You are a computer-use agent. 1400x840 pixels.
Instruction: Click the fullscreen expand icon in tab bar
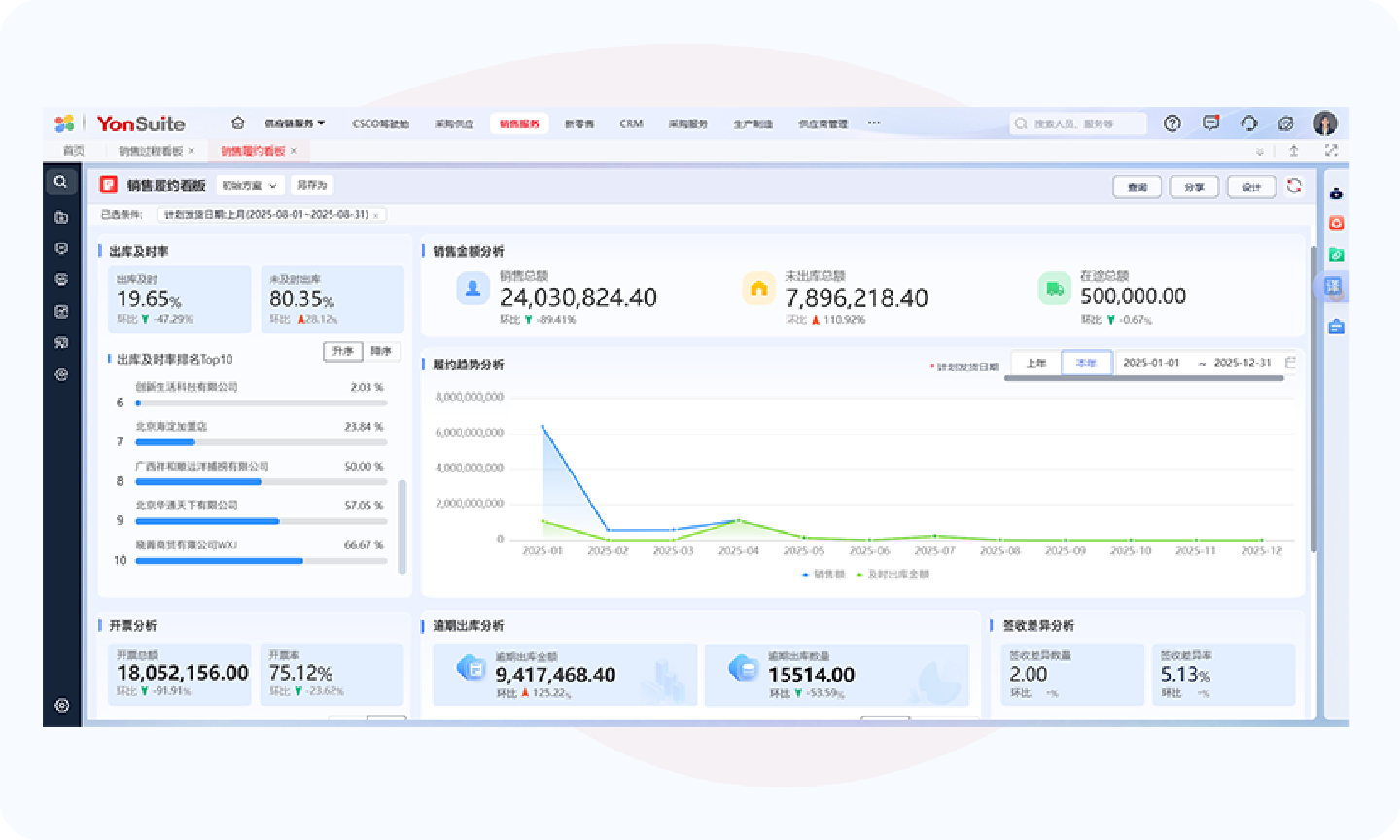(x=1331, y=151)
